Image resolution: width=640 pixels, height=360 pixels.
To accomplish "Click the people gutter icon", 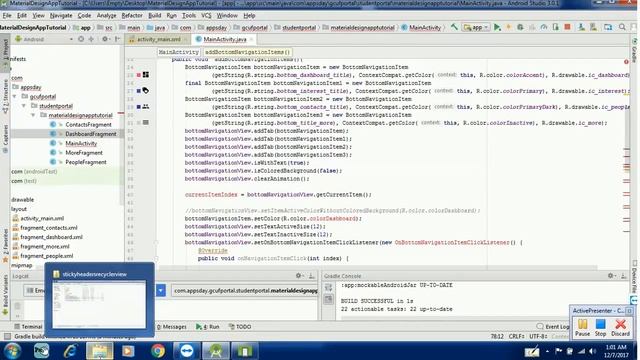I will pyautogui.click(x=146, y=107).
